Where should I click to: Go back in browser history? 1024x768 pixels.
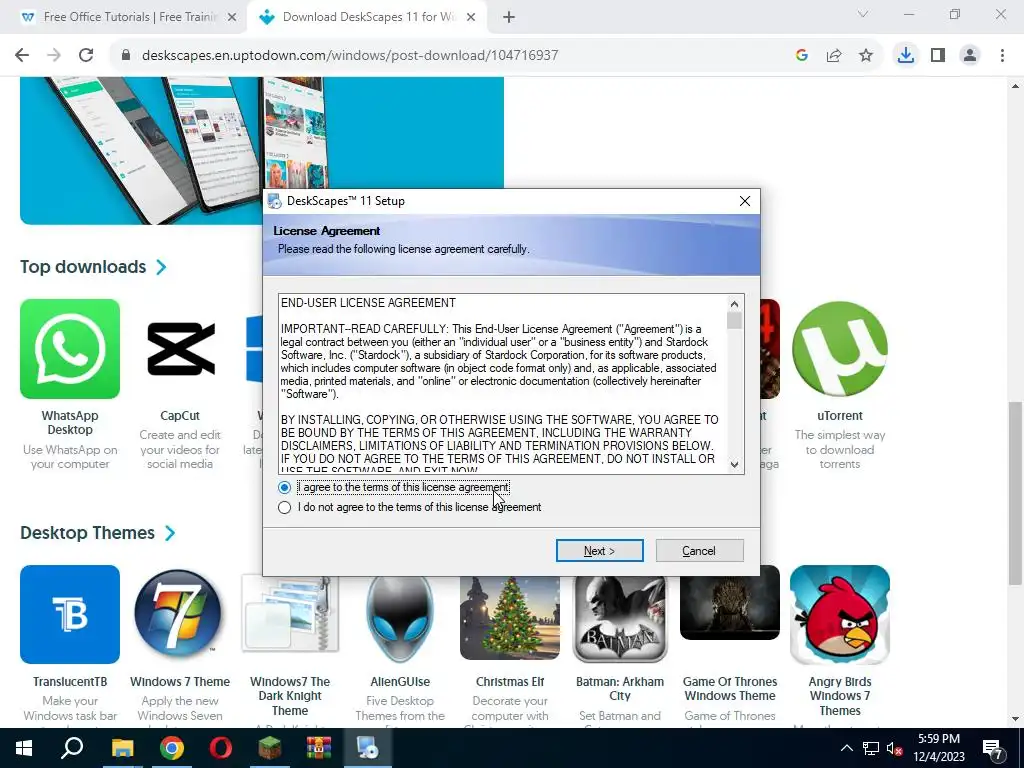coord(22,56)
